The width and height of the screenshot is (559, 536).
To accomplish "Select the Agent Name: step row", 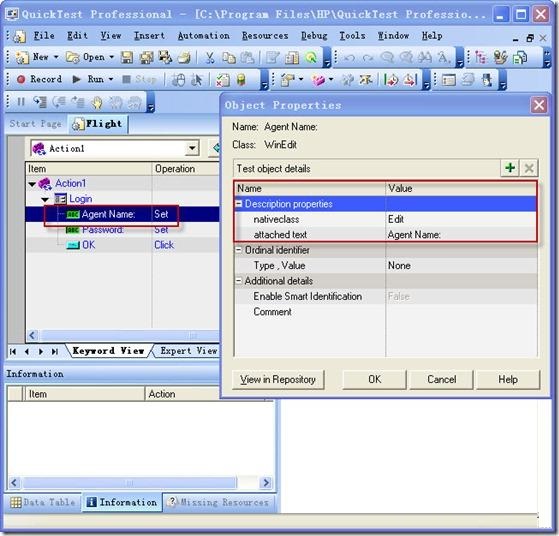I will pyautogui.click(x=122, y=214).
